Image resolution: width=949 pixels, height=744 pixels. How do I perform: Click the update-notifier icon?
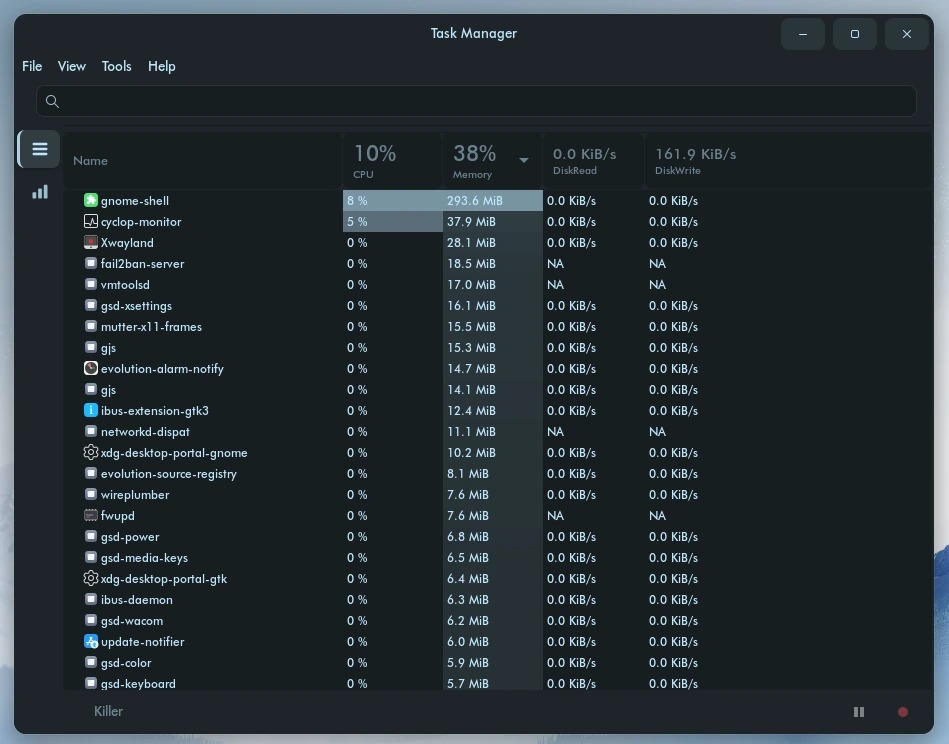pyautogui.click(x=91, y=642)
